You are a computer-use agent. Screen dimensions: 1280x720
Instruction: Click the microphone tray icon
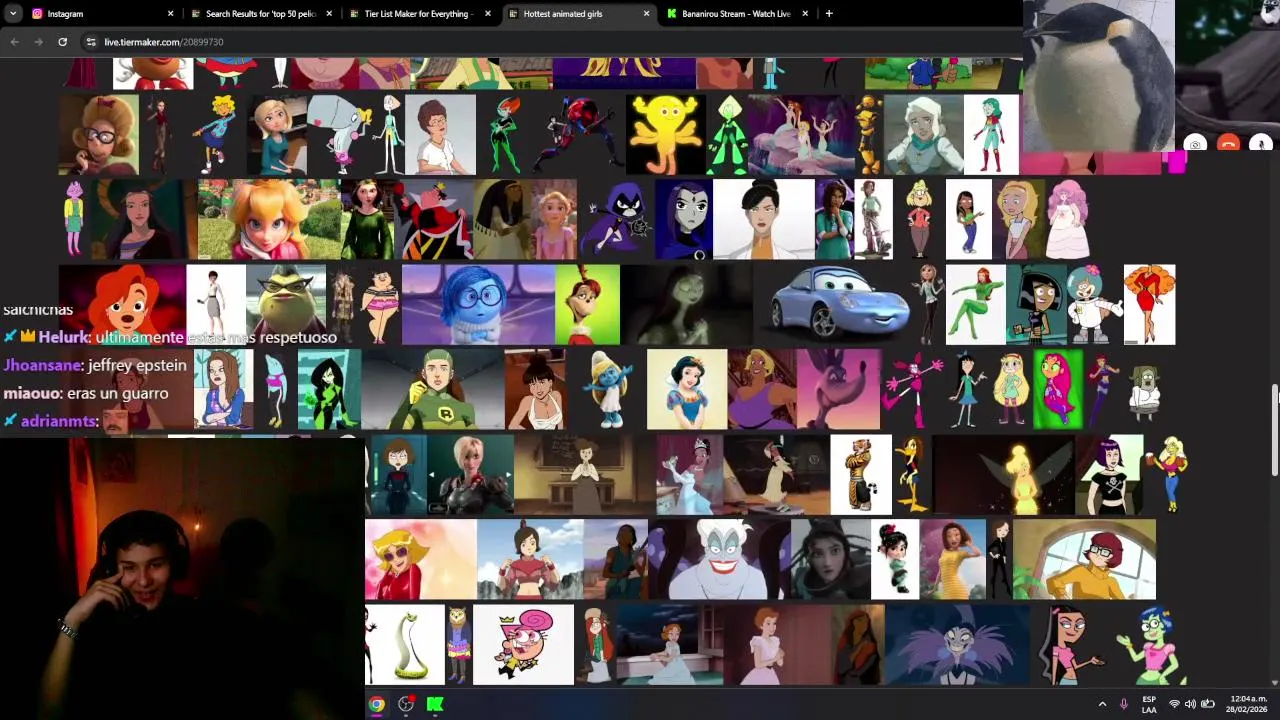point(1124,704)
